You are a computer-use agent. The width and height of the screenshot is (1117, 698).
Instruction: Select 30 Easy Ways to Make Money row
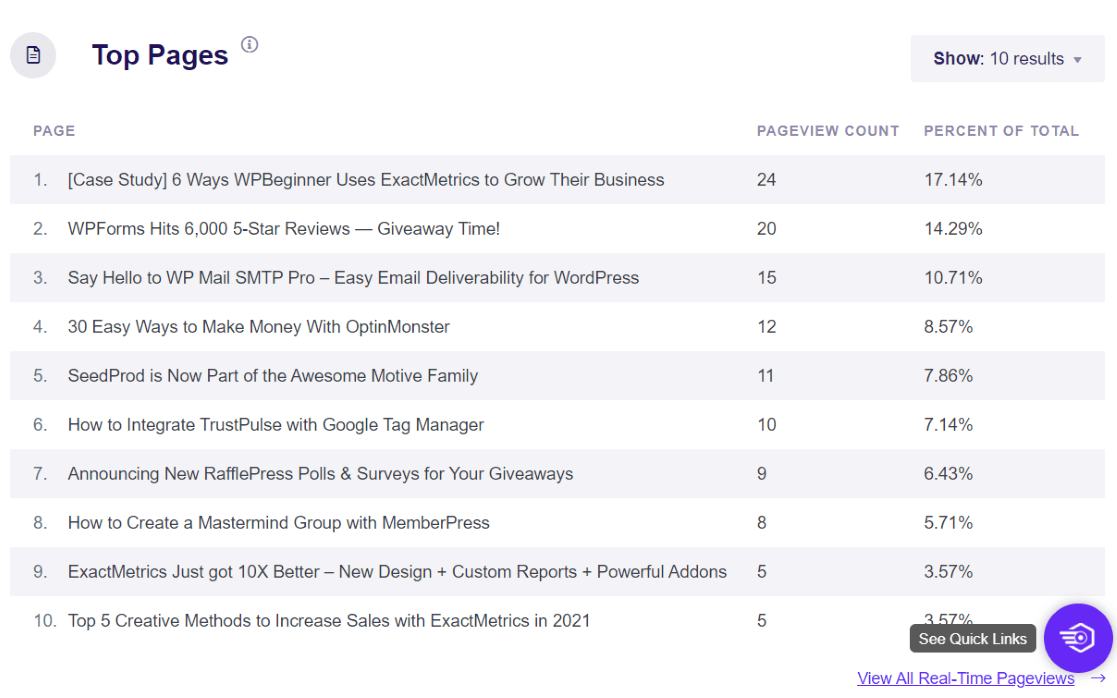[x=557, y=327]
